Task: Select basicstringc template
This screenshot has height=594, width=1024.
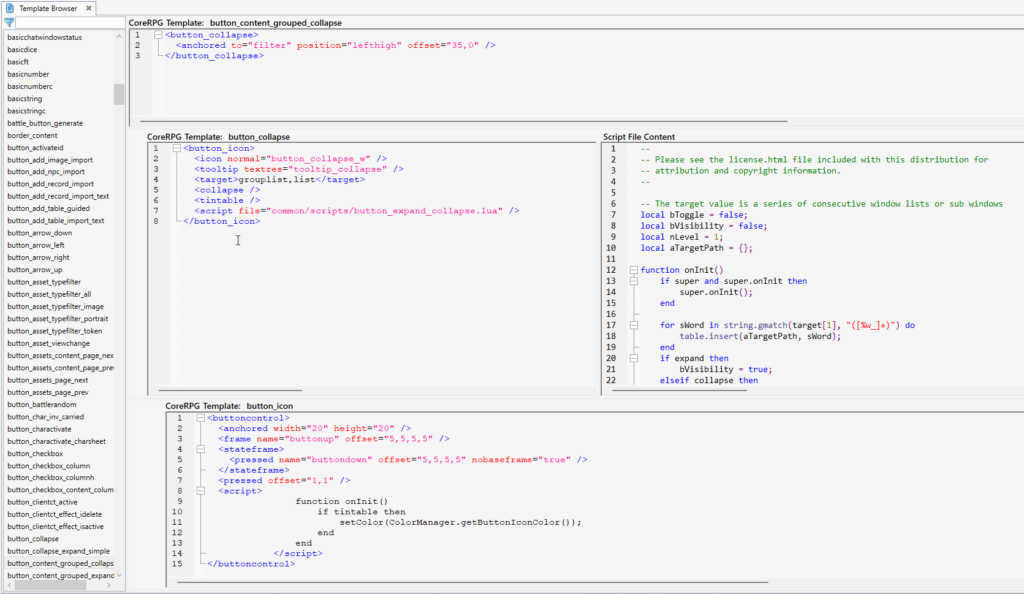Action: coord(26,111)
